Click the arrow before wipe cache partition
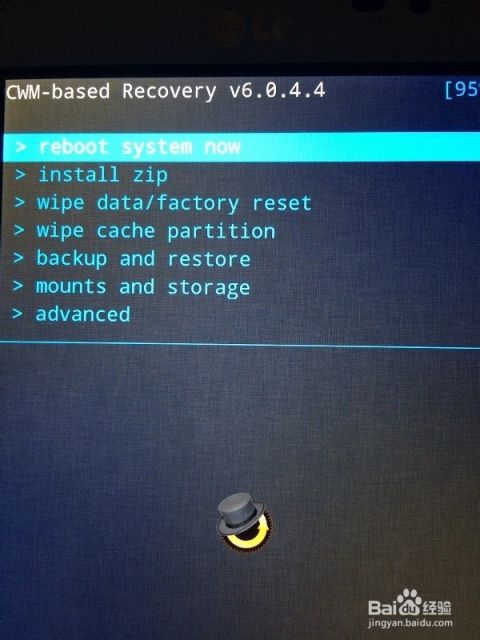This screenshot has width=480, height=640. coord(19,230)
